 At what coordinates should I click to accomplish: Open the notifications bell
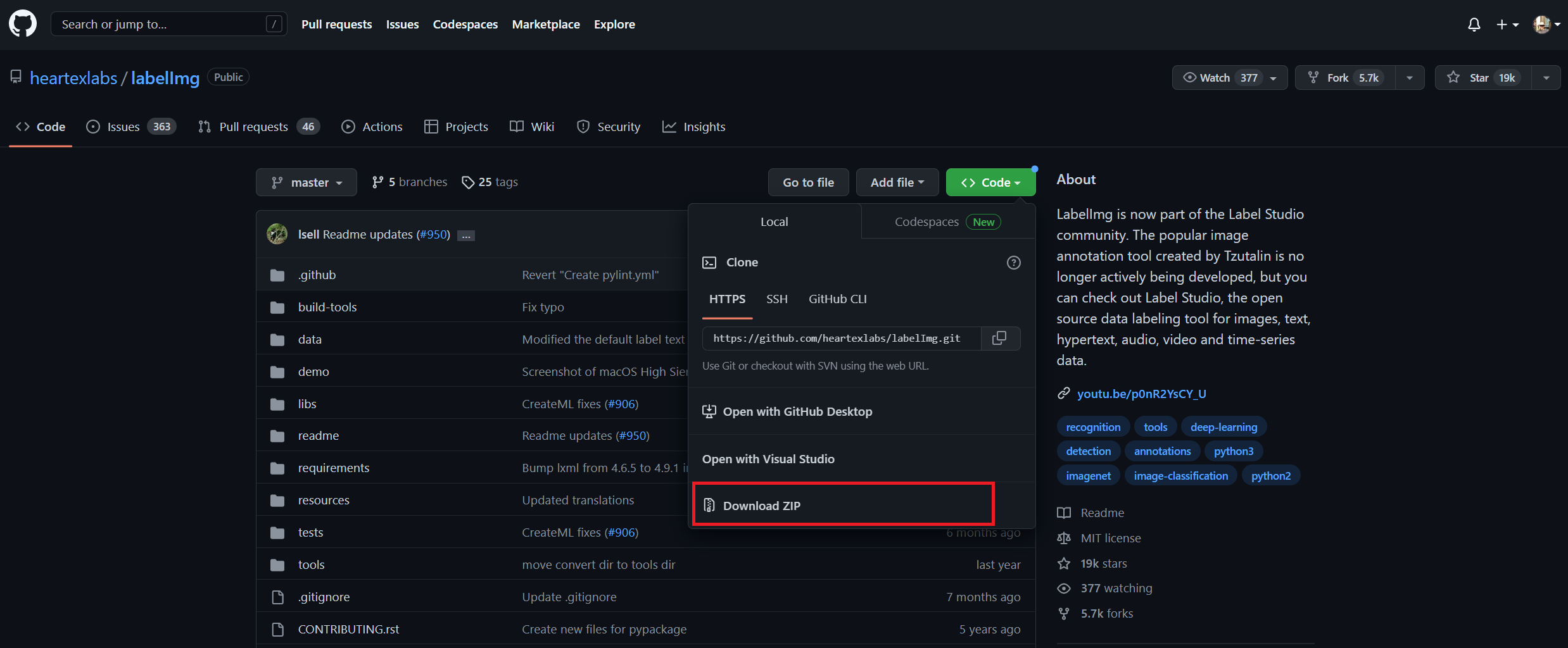pyautogui.click(x=1474, y=25)
